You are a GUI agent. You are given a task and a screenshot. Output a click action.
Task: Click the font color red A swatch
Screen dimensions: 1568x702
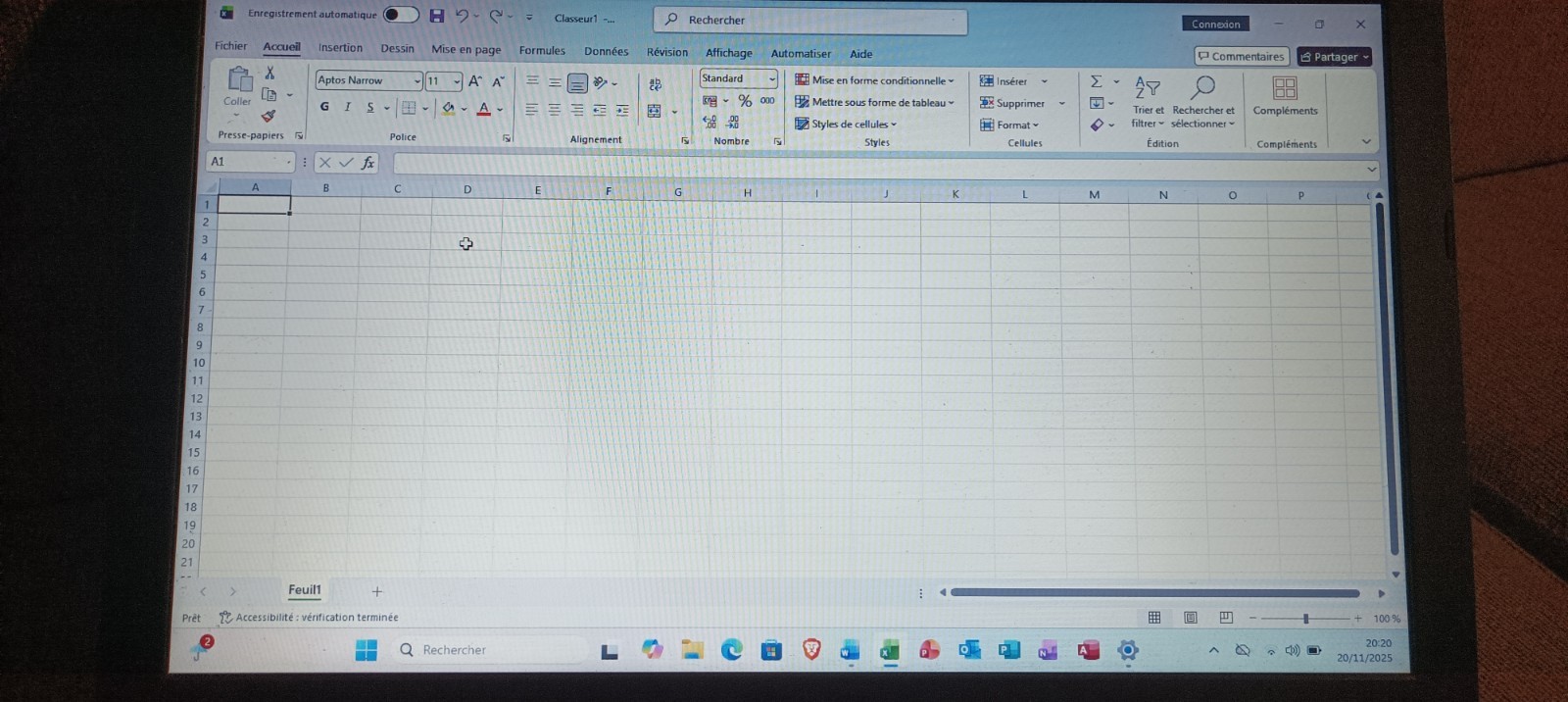pos(483,109)
